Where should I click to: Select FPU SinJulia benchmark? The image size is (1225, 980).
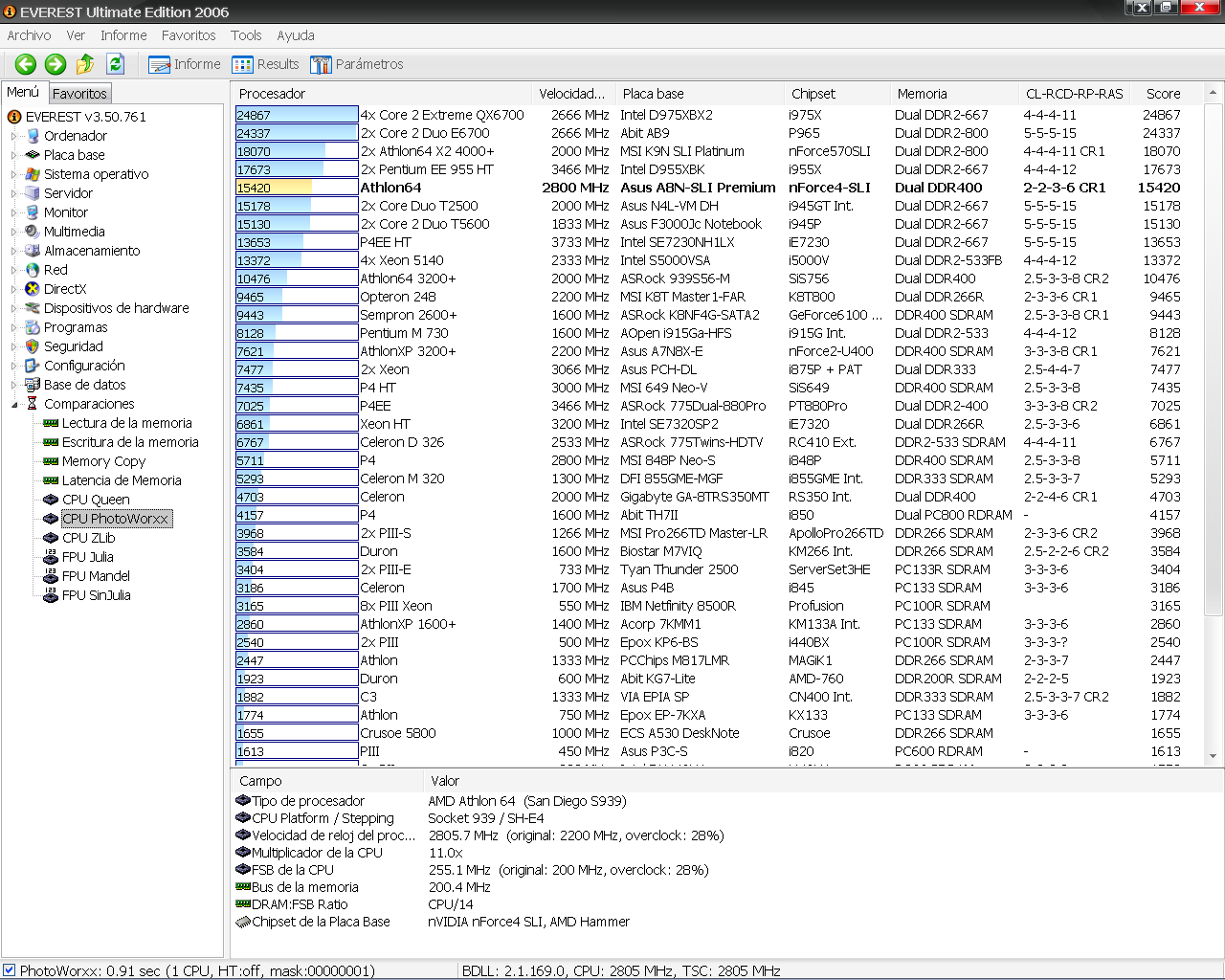96,595
